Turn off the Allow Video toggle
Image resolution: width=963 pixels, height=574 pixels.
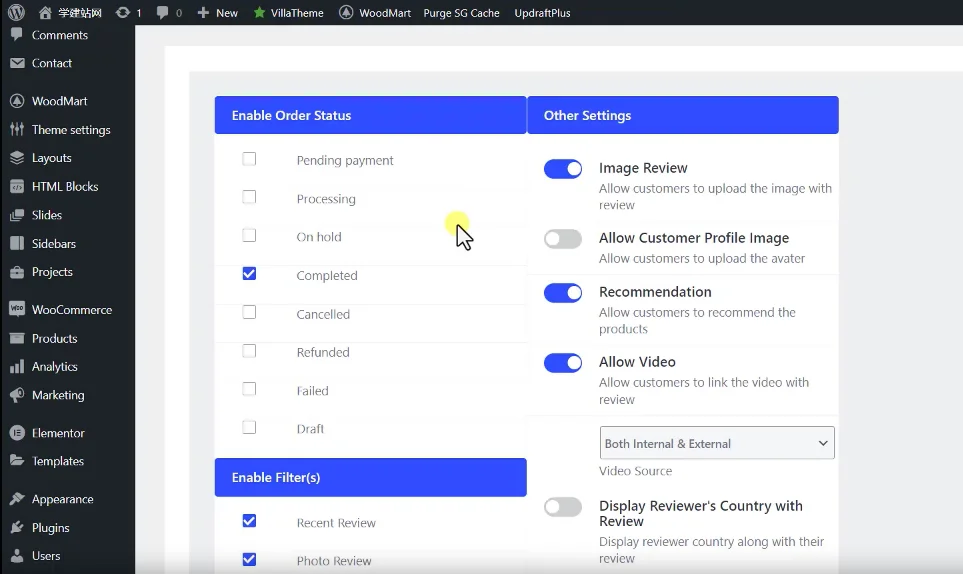[x=563, y=363]
